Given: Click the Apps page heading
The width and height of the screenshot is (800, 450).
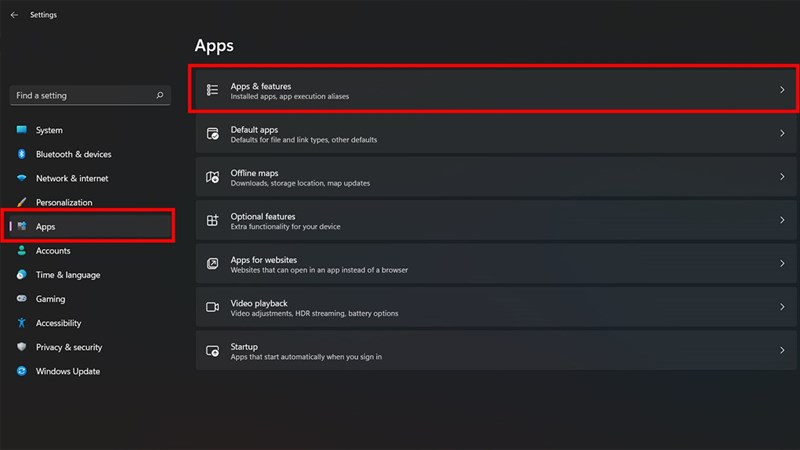Looking at the screenshot, I should pos(214,46).
